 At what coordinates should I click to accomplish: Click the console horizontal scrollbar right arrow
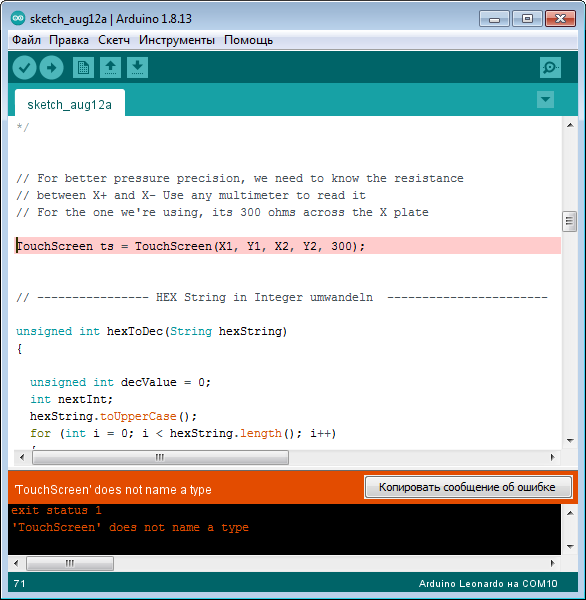(x=552, y=563)
